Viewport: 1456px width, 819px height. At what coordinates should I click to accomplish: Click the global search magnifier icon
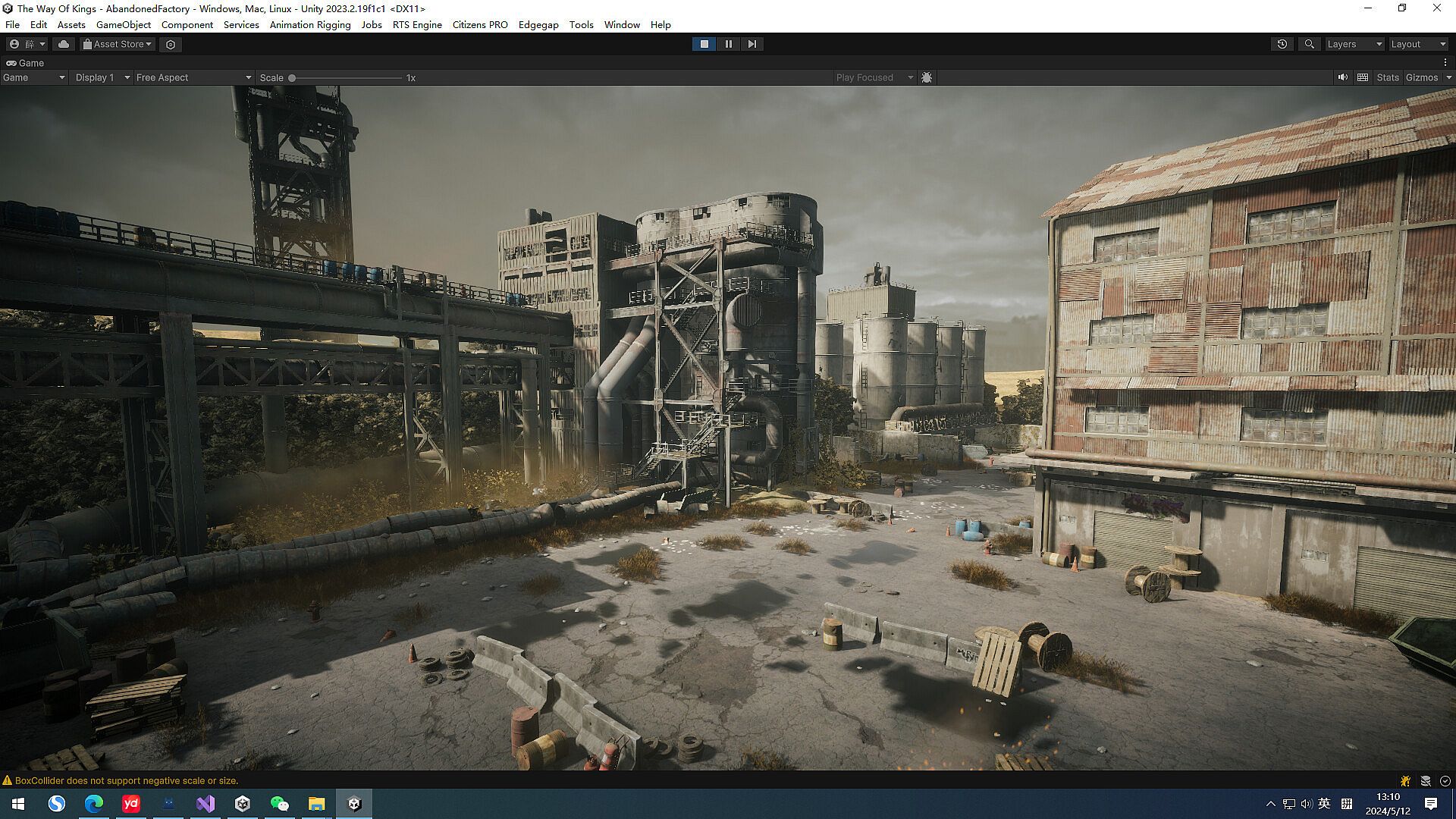click(x=1309, y=44)
